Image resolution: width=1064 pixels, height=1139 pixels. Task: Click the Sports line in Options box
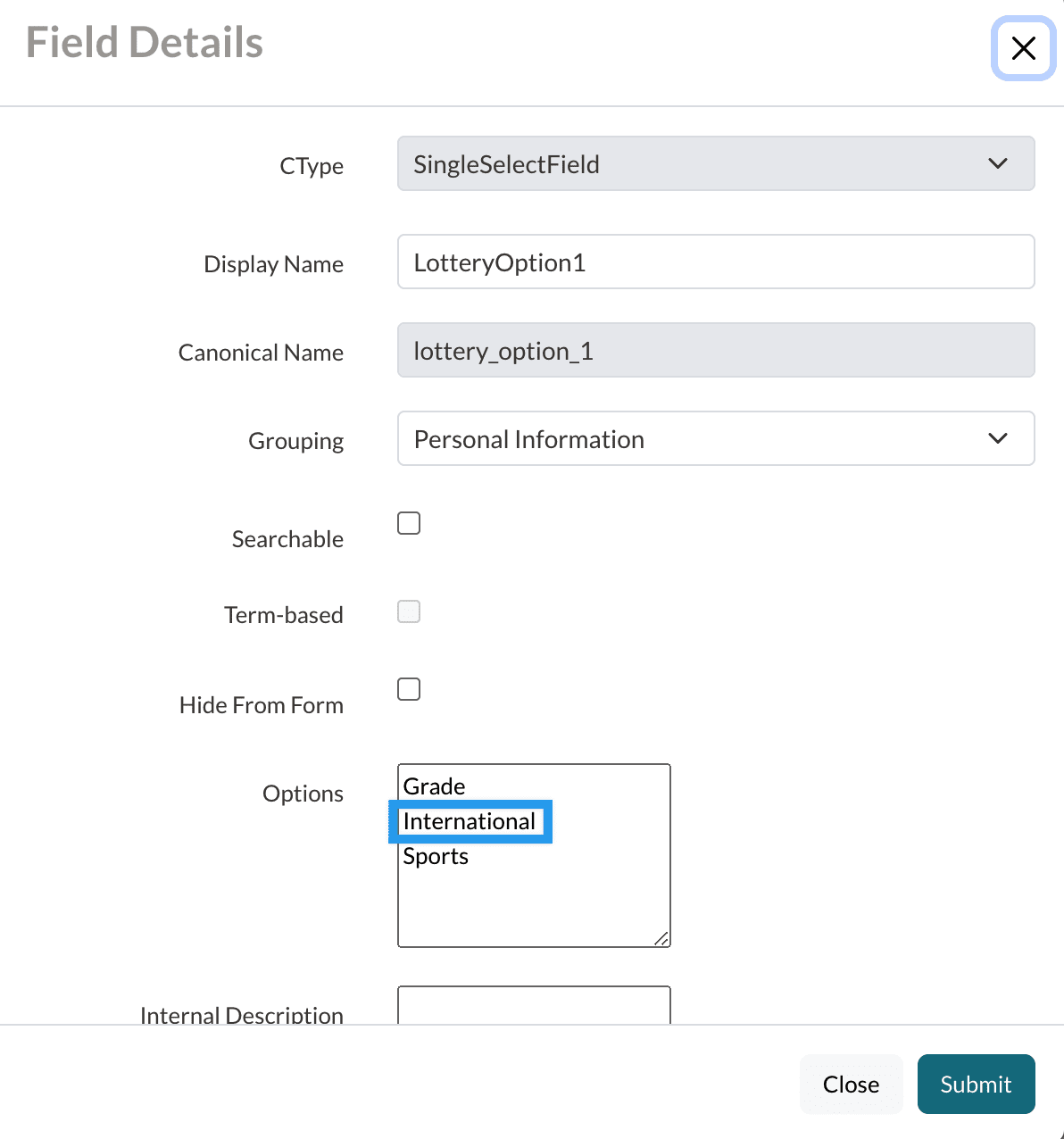coord(436,856)
